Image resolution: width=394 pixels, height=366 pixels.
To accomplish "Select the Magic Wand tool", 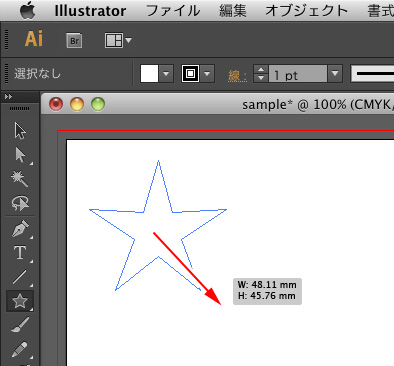I will click(20, 179).
